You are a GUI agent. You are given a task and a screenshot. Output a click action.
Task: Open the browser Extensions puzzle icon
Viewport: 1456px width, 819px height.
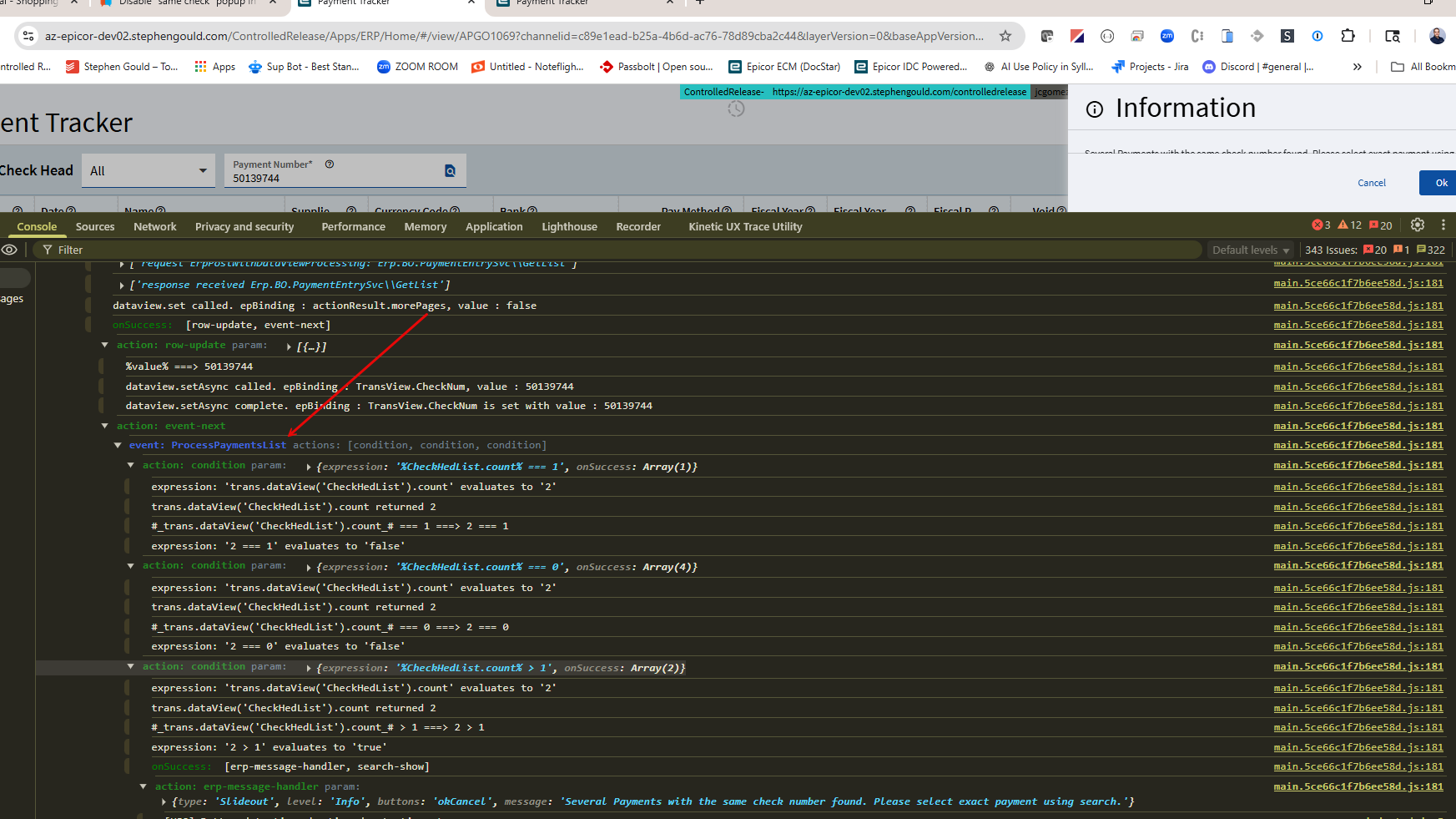1348,36
